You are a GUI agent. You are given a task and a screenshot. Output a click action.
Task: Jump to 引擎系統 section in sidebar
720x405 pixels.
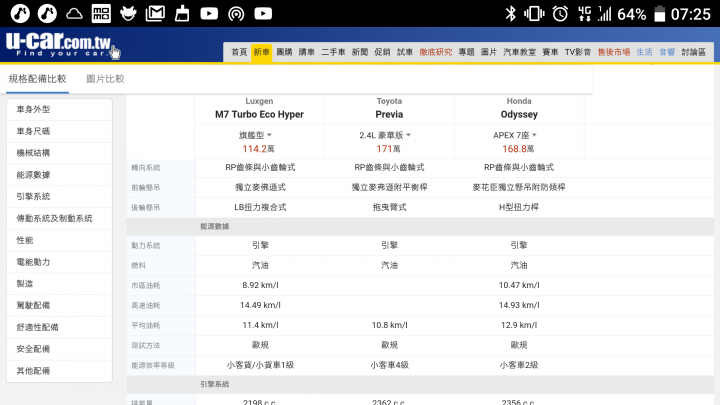coord(59,197)
